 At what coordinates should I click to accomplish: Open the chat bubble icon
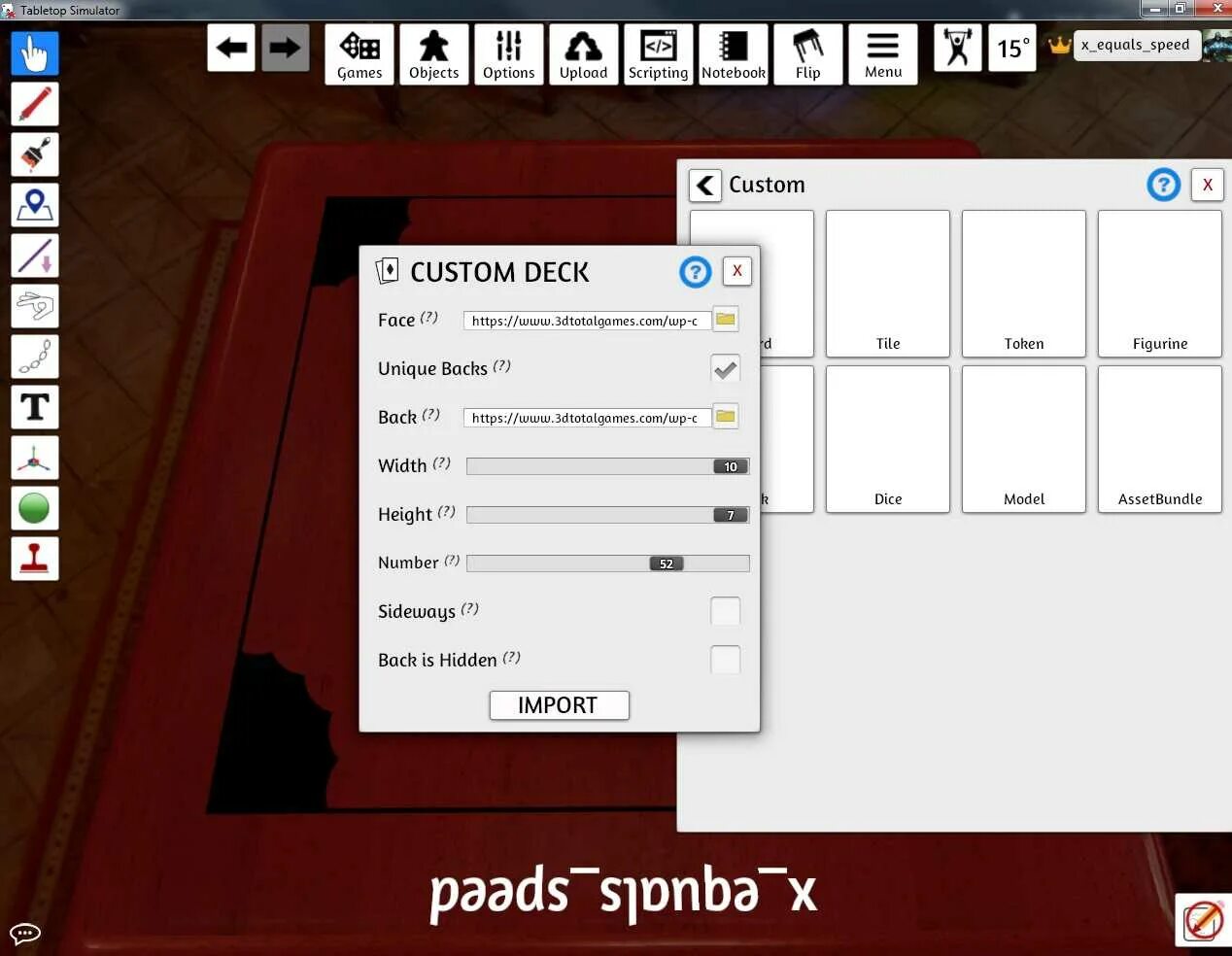tap(25, 934)
